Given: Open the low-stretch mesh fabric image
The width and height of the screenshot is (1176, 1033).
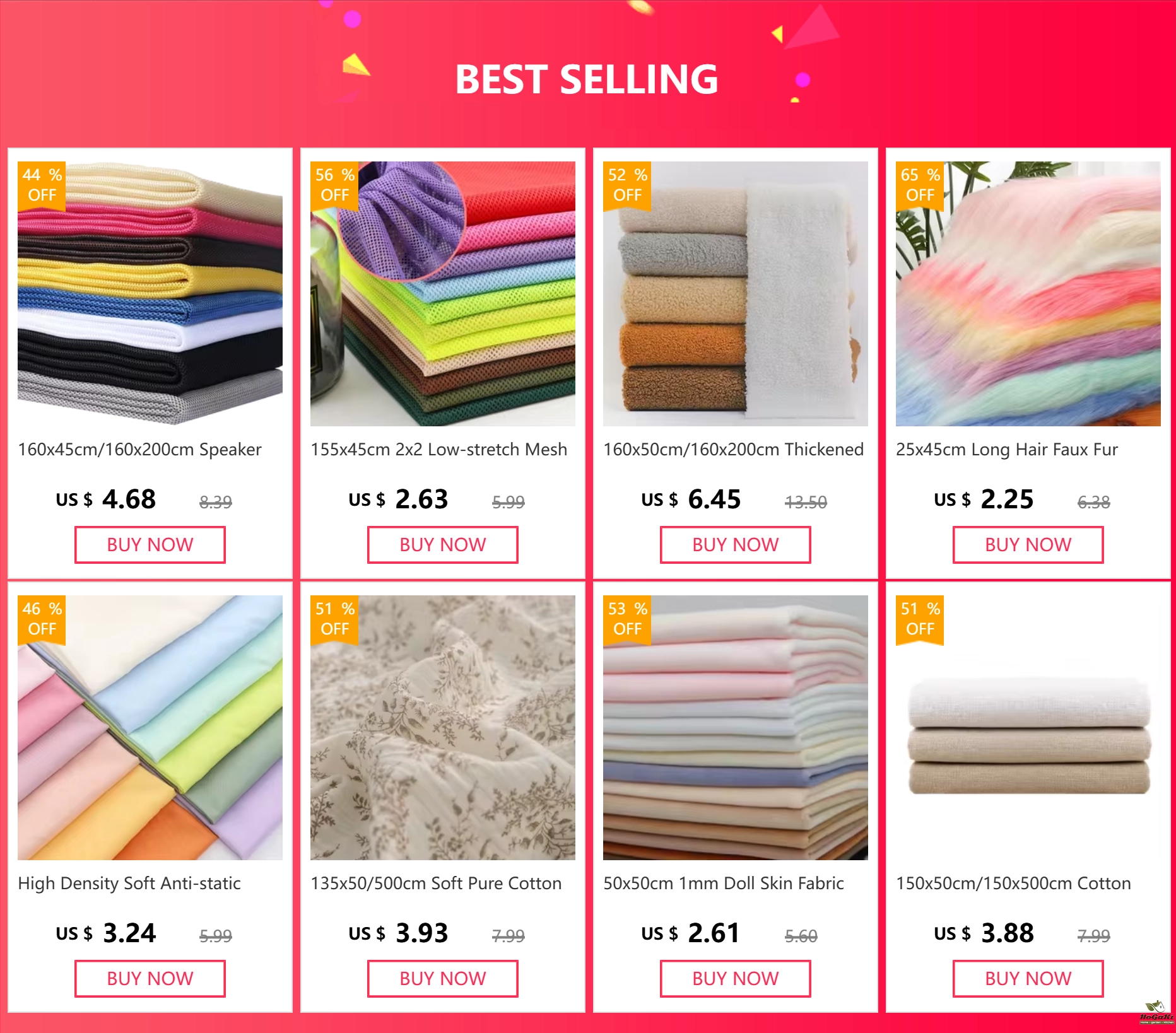Looking at the screenshot, I should (443, 294).
